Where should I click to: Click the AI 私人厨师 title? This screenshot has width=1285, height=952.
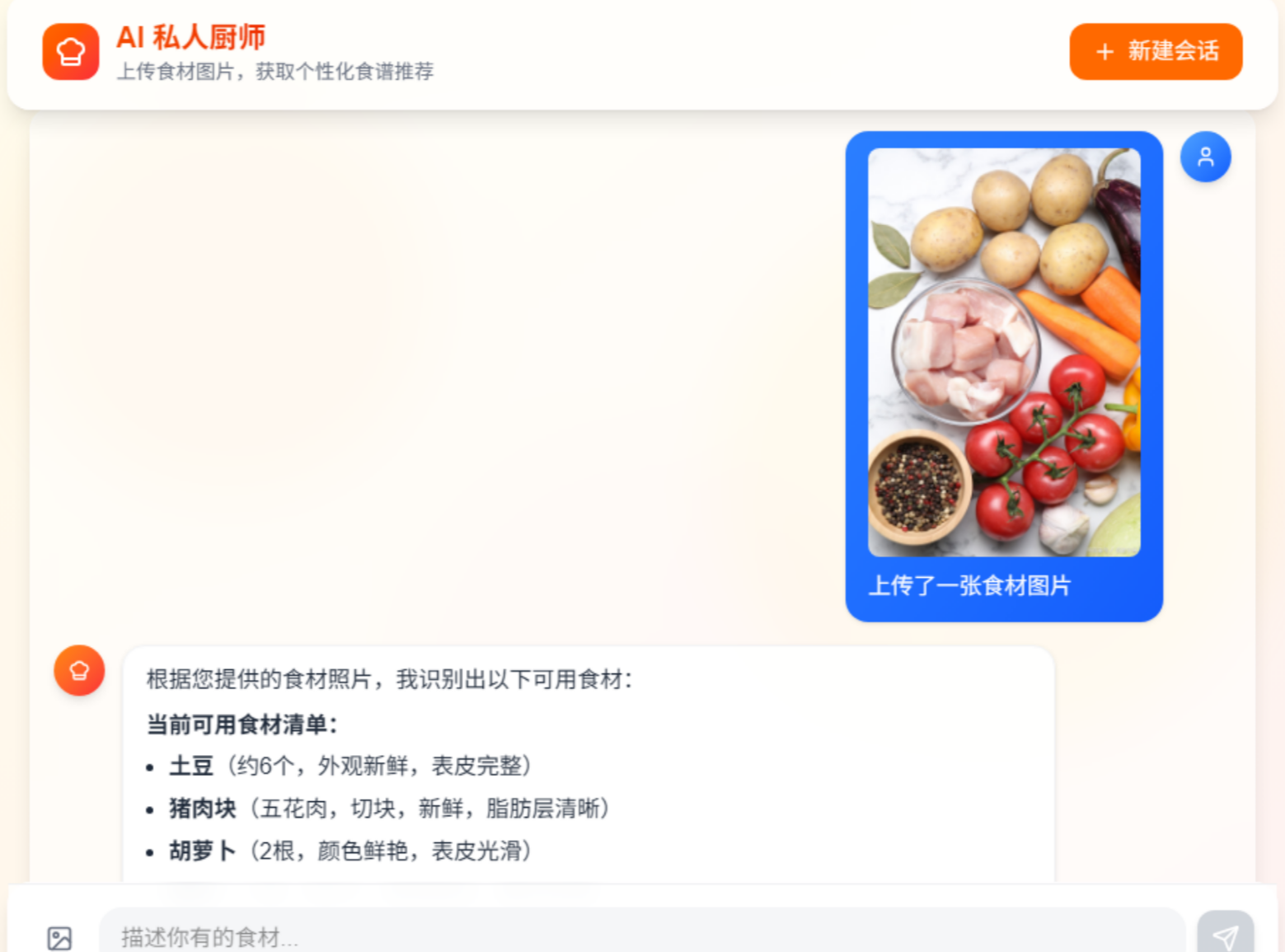tap(190, 37)
